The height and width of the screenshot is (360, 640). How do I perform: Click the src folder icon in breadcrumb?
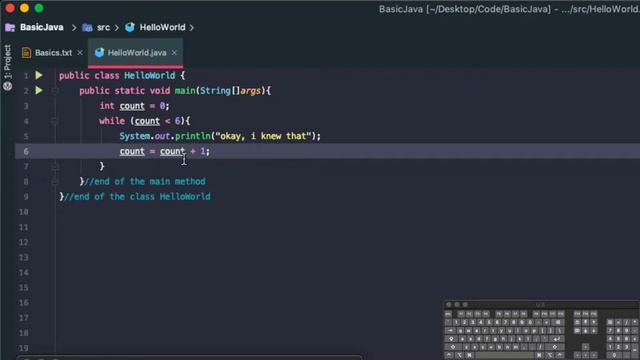pos(87,27)
